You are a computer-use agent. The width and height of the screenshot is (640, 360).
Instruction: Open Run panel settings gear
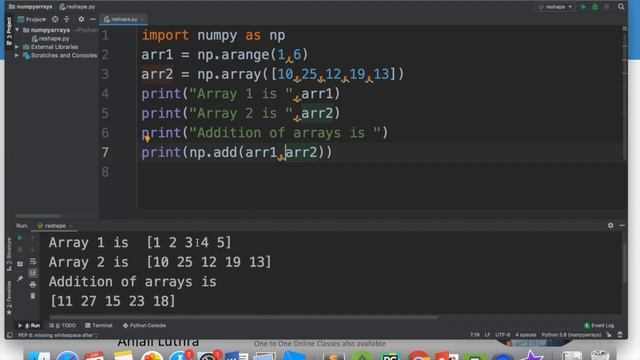610,225
